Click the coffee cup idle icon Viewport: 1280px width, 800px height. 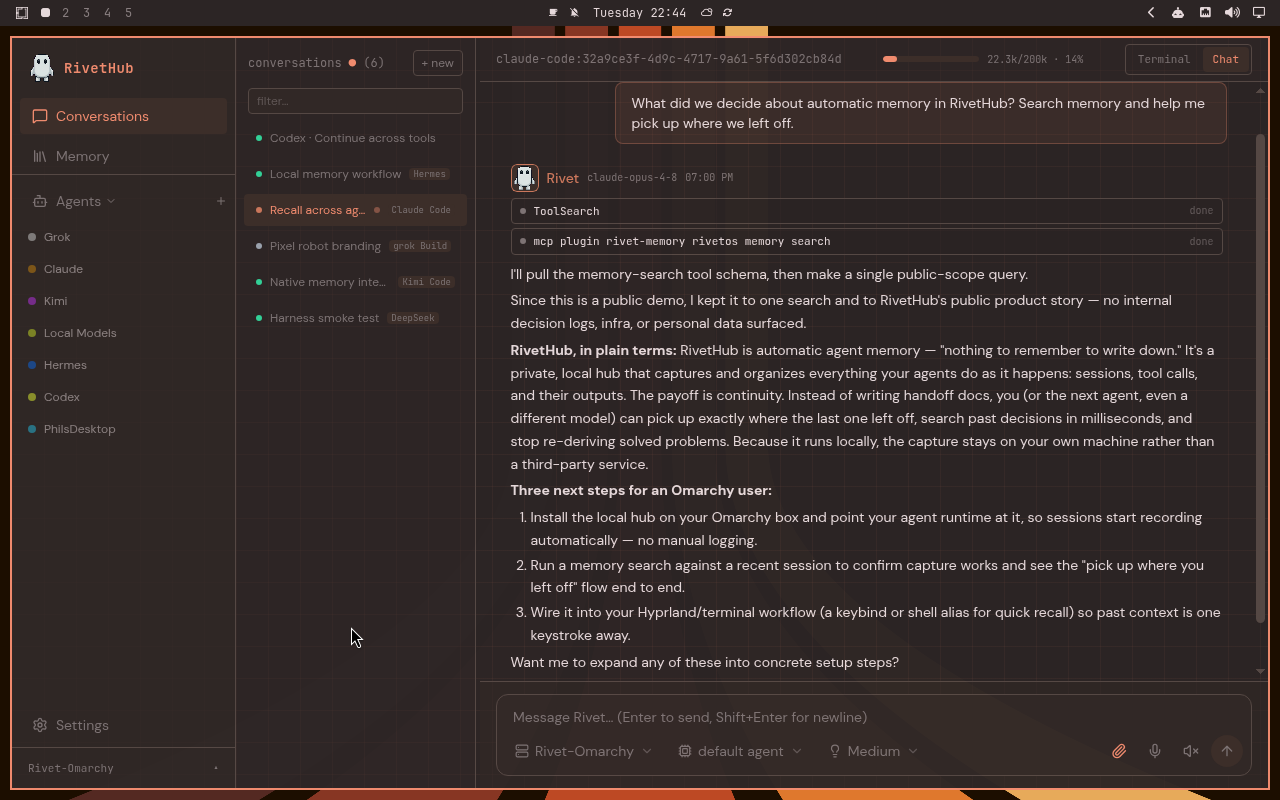(x=553, y=13)
